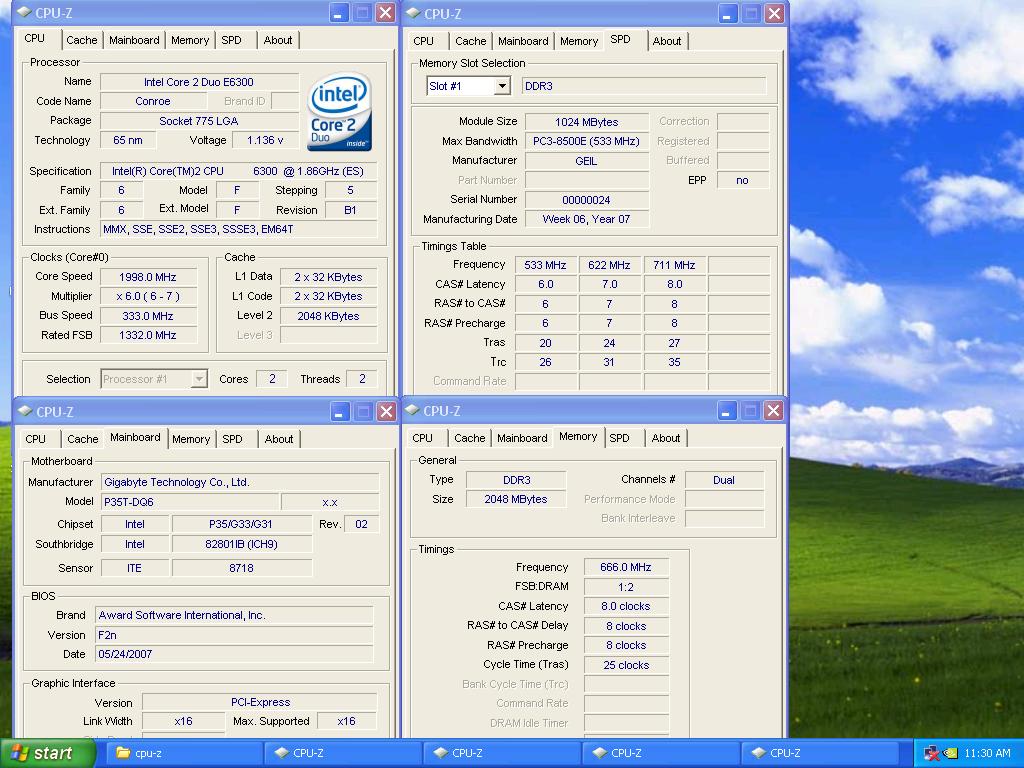Open the Cache tab in the Processor window
Viewport: 1024px width, 768px height.
(82, 40)
